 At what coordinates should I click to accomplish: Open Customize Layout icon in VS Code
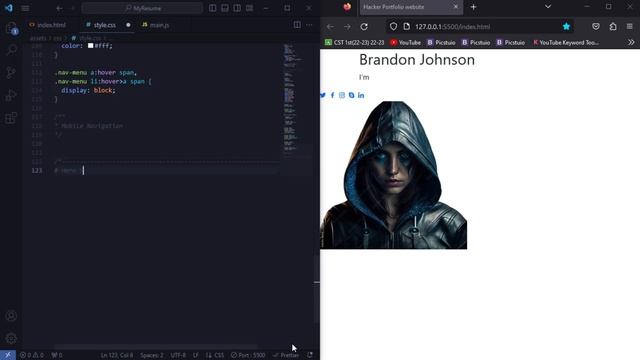(249, 8)
